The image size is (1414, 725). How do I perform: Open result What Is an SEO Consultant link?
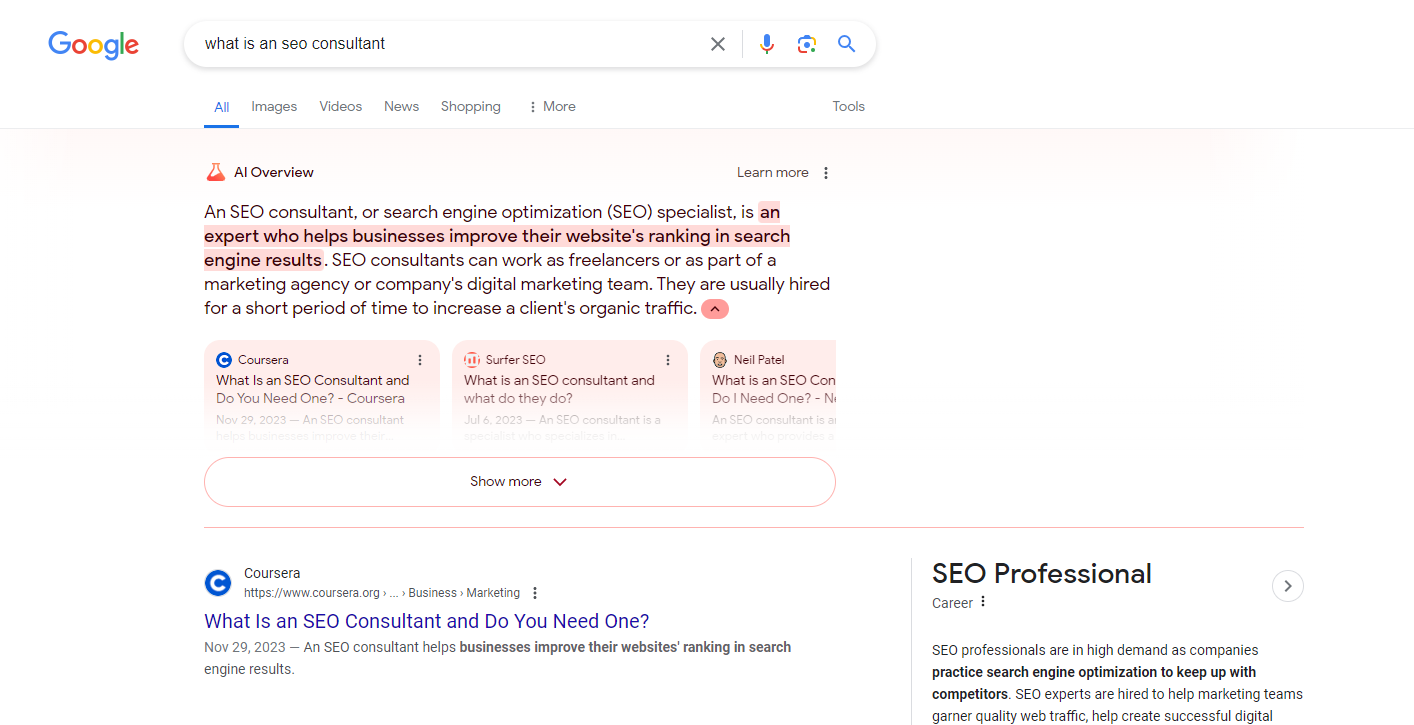click(x=427, y=621)
